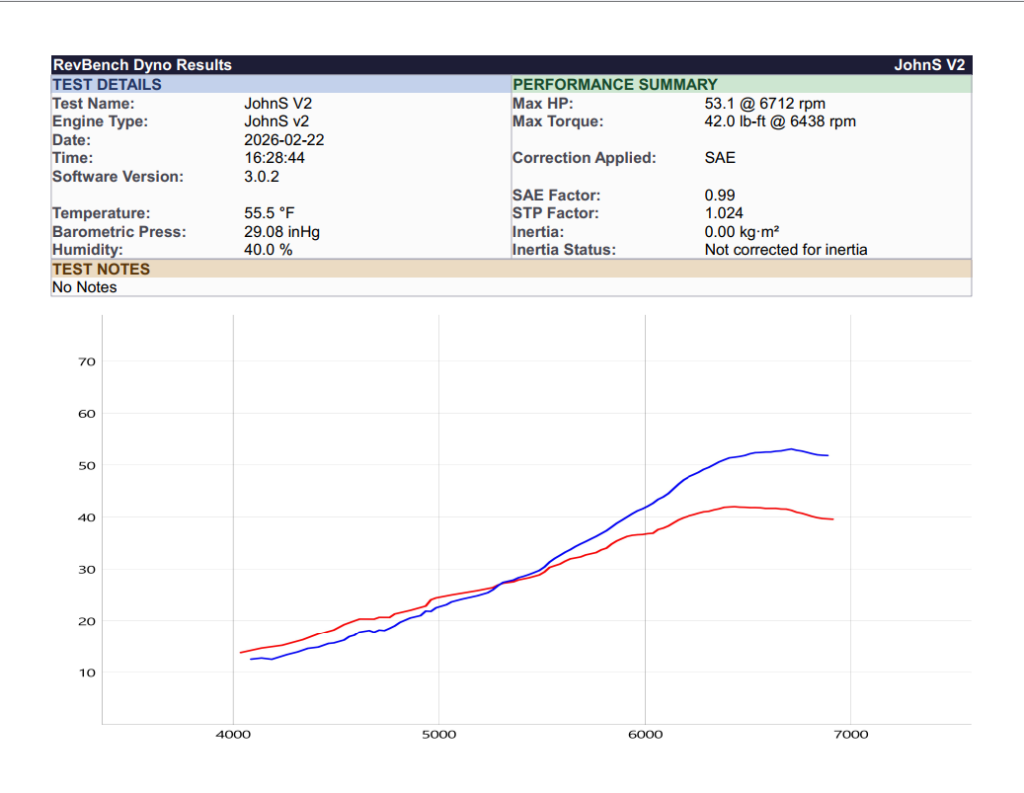Viewport: 1024px width, 793px height.
Task: Select the Max HP value 53.1 @ 6712 rpm
Action: (765, 103)
